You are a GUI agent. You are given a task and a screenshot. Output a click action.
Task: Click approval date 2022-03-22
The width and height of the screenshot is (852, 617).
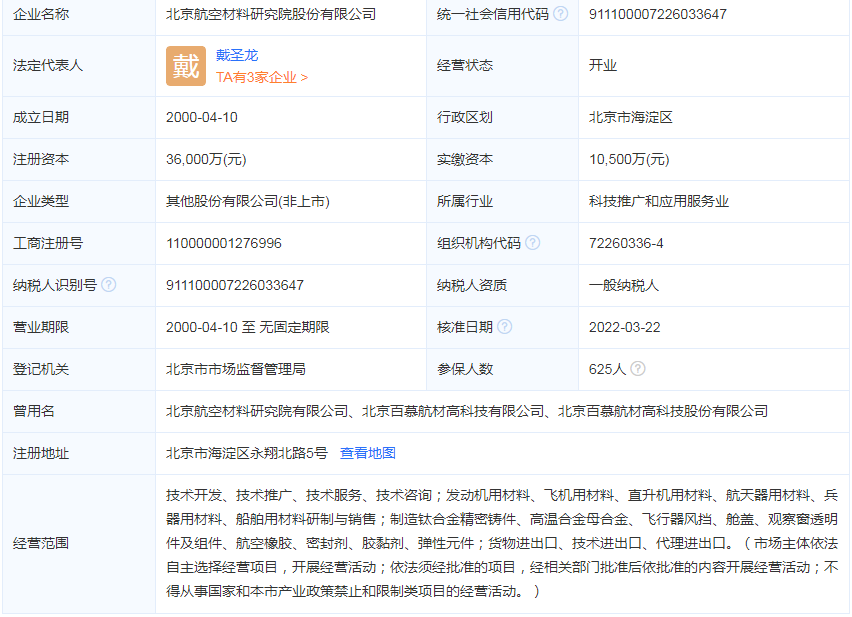click(x=625, y=328)
